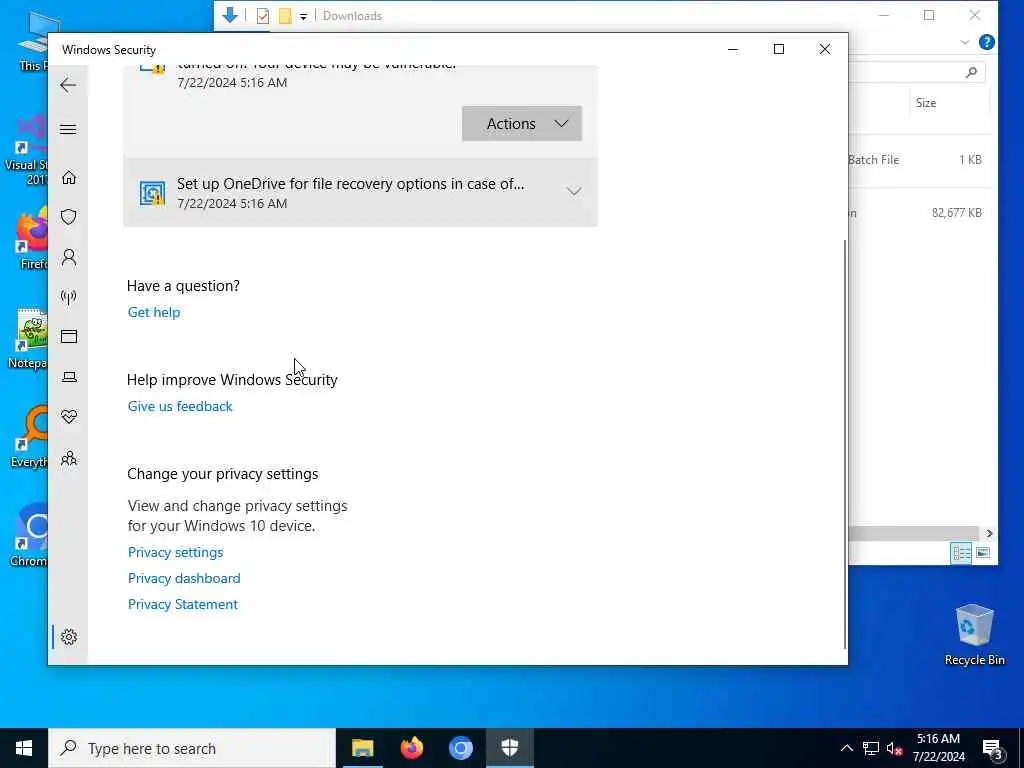Open Firefox from the taskbar

(x=411, y=748)
